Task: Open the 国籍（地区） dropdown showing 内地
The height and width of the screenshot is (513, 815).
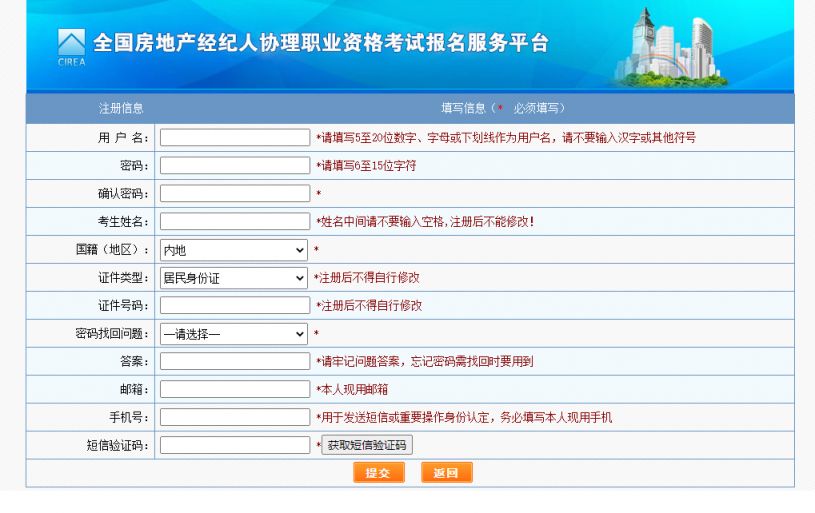Action: (234, 250)
